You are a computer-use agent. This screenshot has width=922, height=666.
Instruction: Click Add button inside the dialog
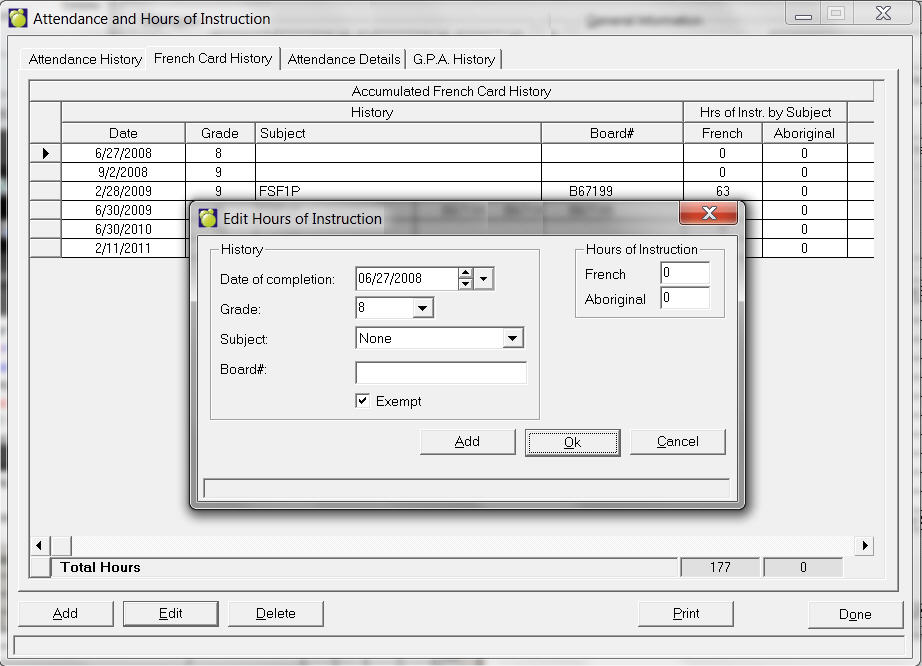point(467,442)
